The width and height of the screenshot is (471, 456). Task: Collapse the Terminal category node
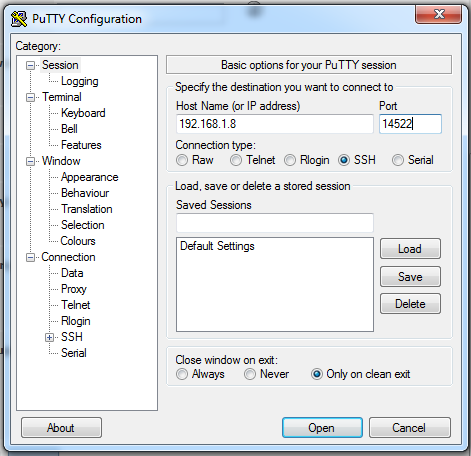point(30,97)
